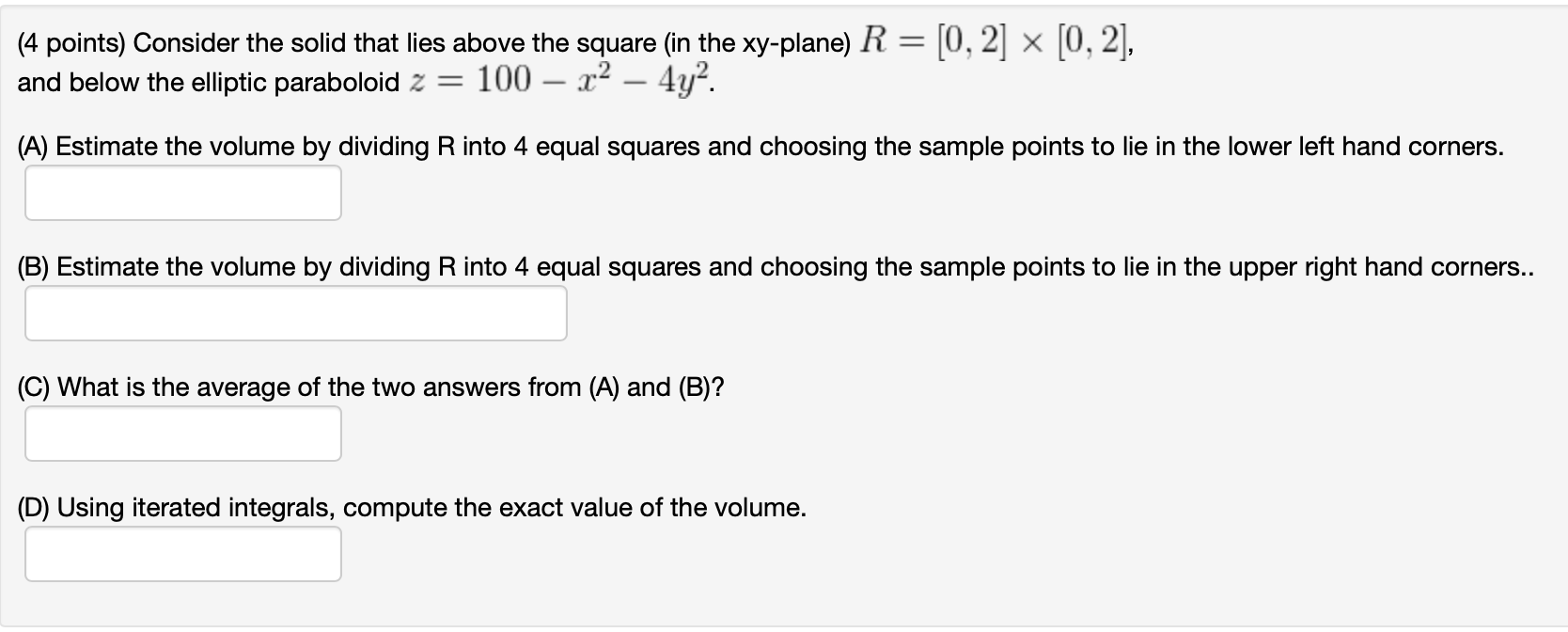Select the iterated integrals answer input
This screenshot has height=632, width=1568.
click(x=182, y=554)
